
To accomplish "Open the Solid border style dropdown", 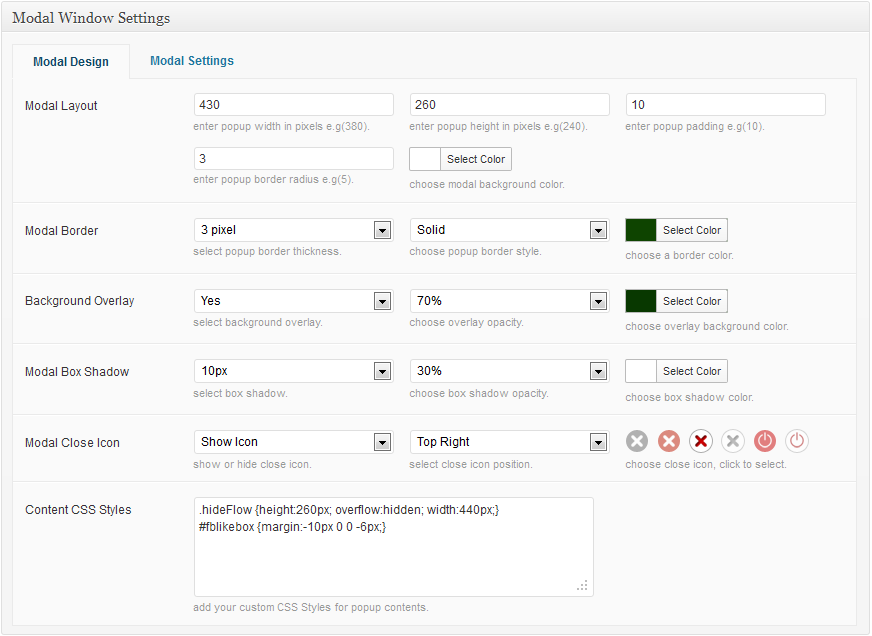I will (509, 230).
